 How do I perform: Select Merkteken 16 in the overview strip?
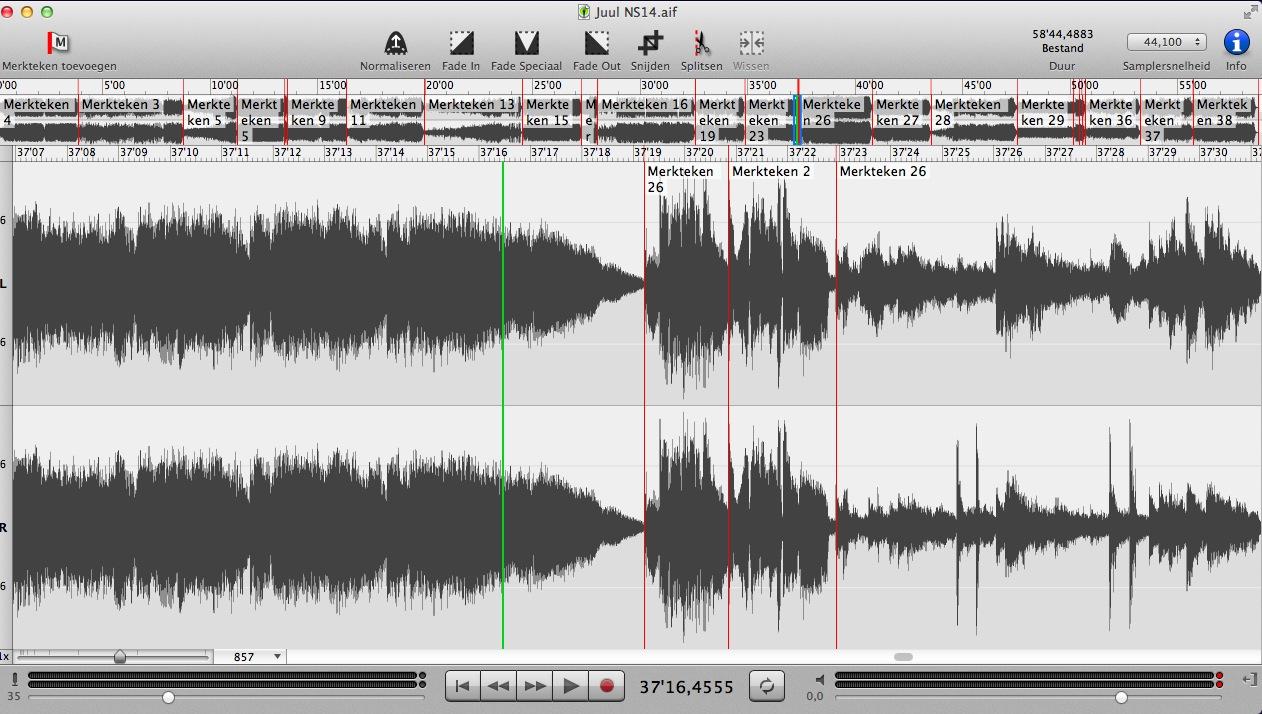tap(645, 105)
